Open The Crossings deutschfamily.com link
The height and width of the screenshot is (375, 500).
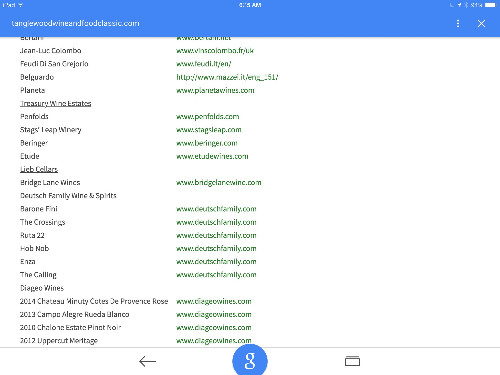[216, 222]
